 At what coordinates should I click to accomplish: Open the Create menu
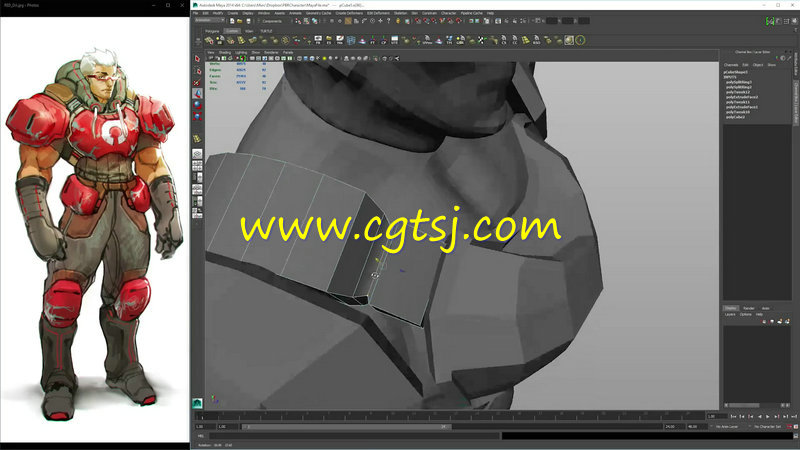point(233,13)
